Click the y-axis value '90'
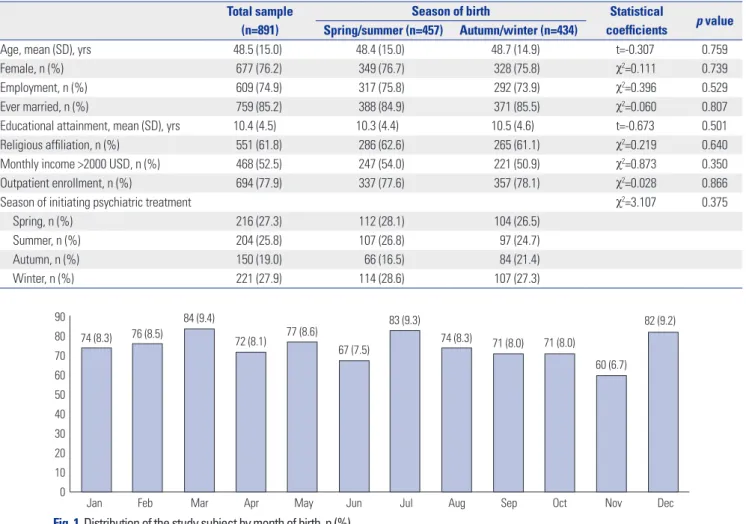Image resolution: width=746 pixels, height=524 pixels. point(59,317)
